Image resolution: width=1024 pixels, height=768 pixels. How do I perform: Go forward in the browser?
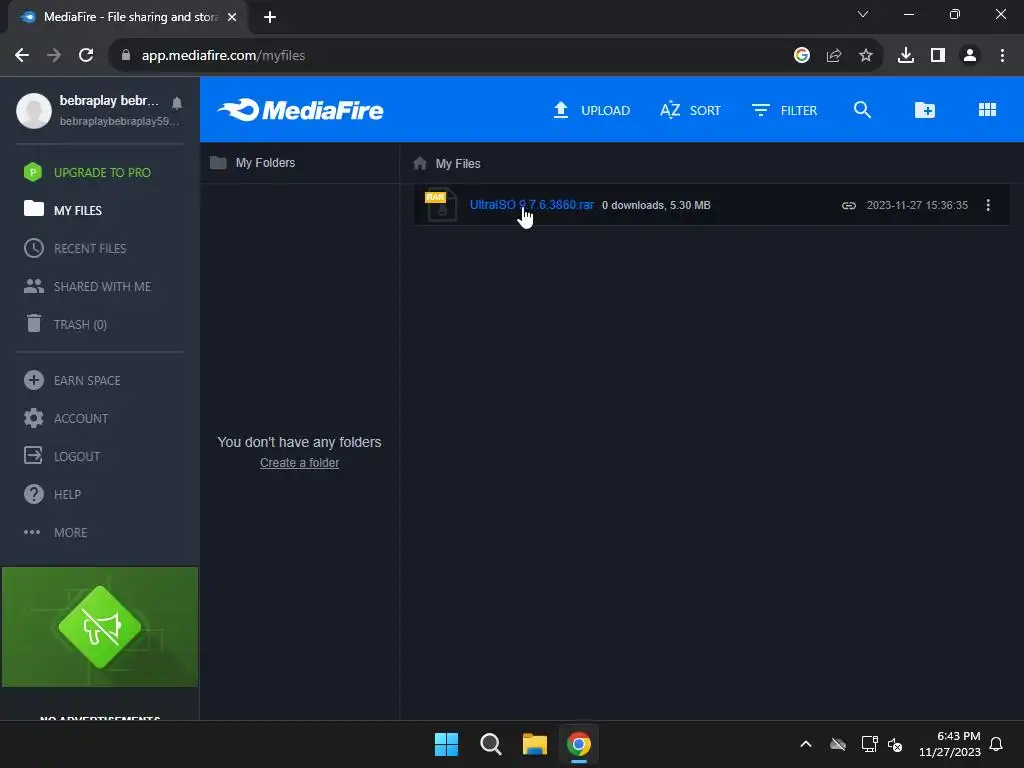pos(54,56)
